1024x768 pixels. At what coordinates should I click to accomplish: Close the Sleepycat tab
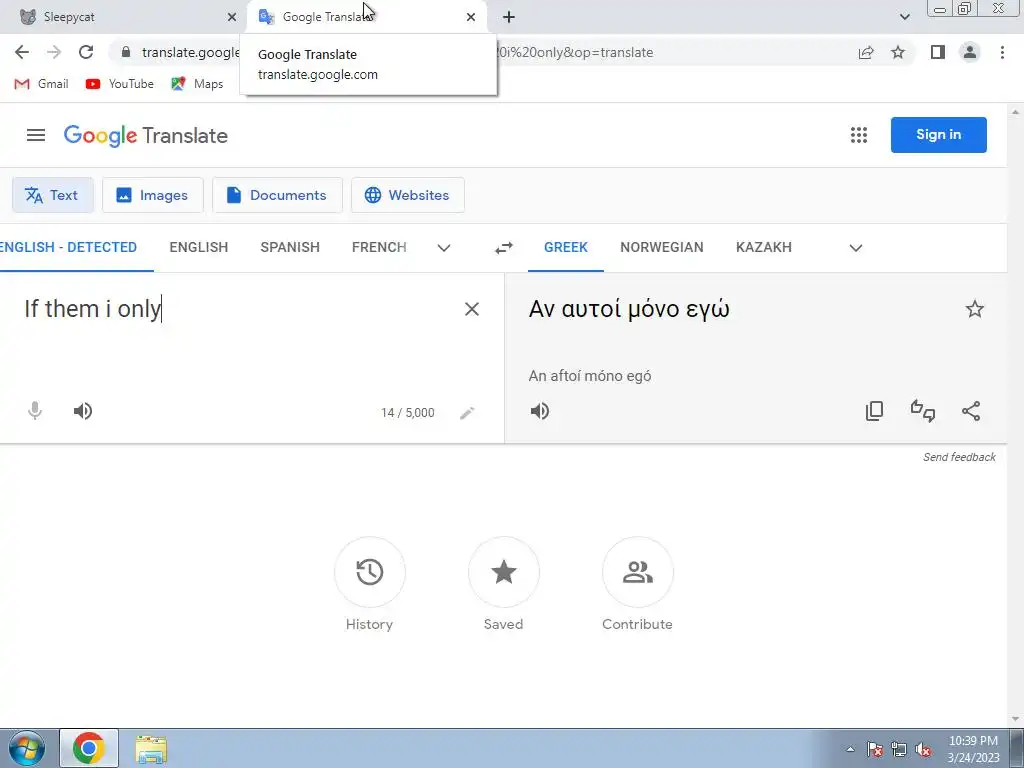[x=232, y=17]
